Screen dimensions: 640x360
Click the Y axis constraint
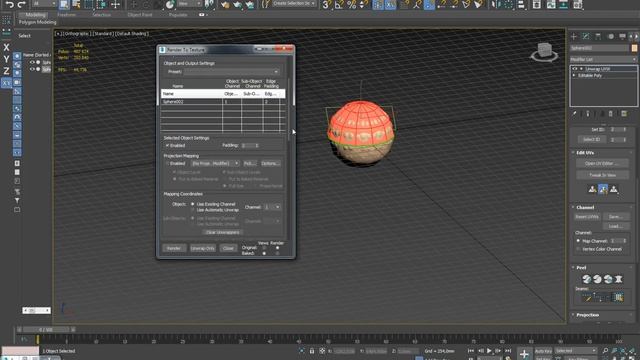click(x=6, y=59)
